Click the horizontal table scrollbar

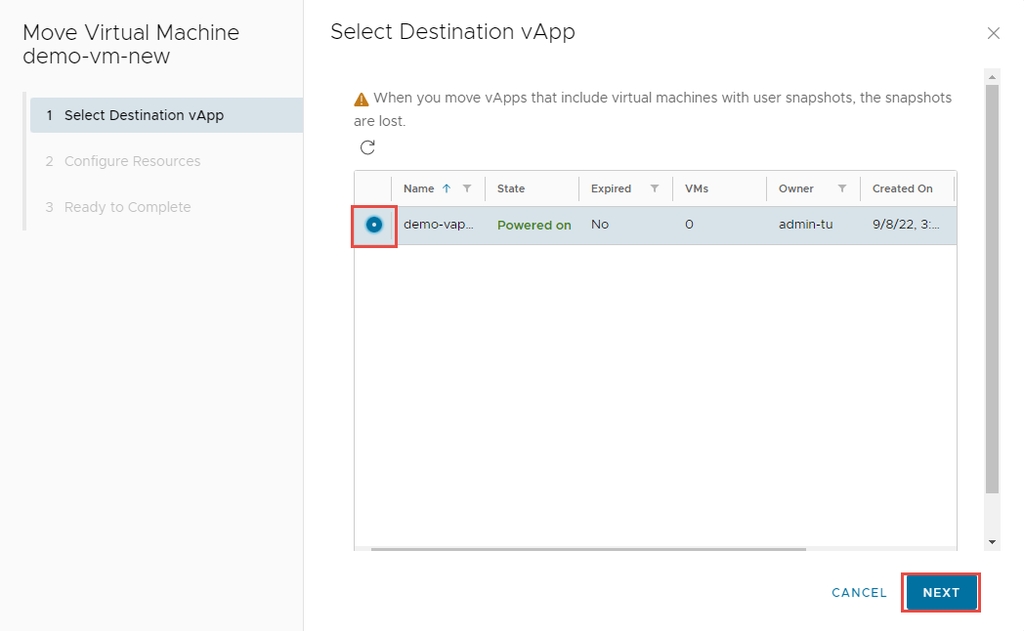point(588,548)
